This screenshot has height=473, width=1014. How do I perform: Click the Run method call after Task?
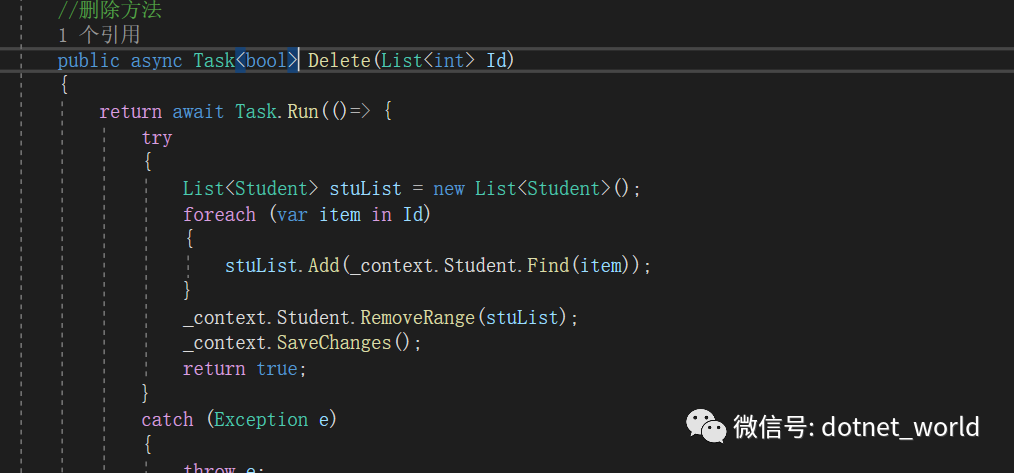302,111
